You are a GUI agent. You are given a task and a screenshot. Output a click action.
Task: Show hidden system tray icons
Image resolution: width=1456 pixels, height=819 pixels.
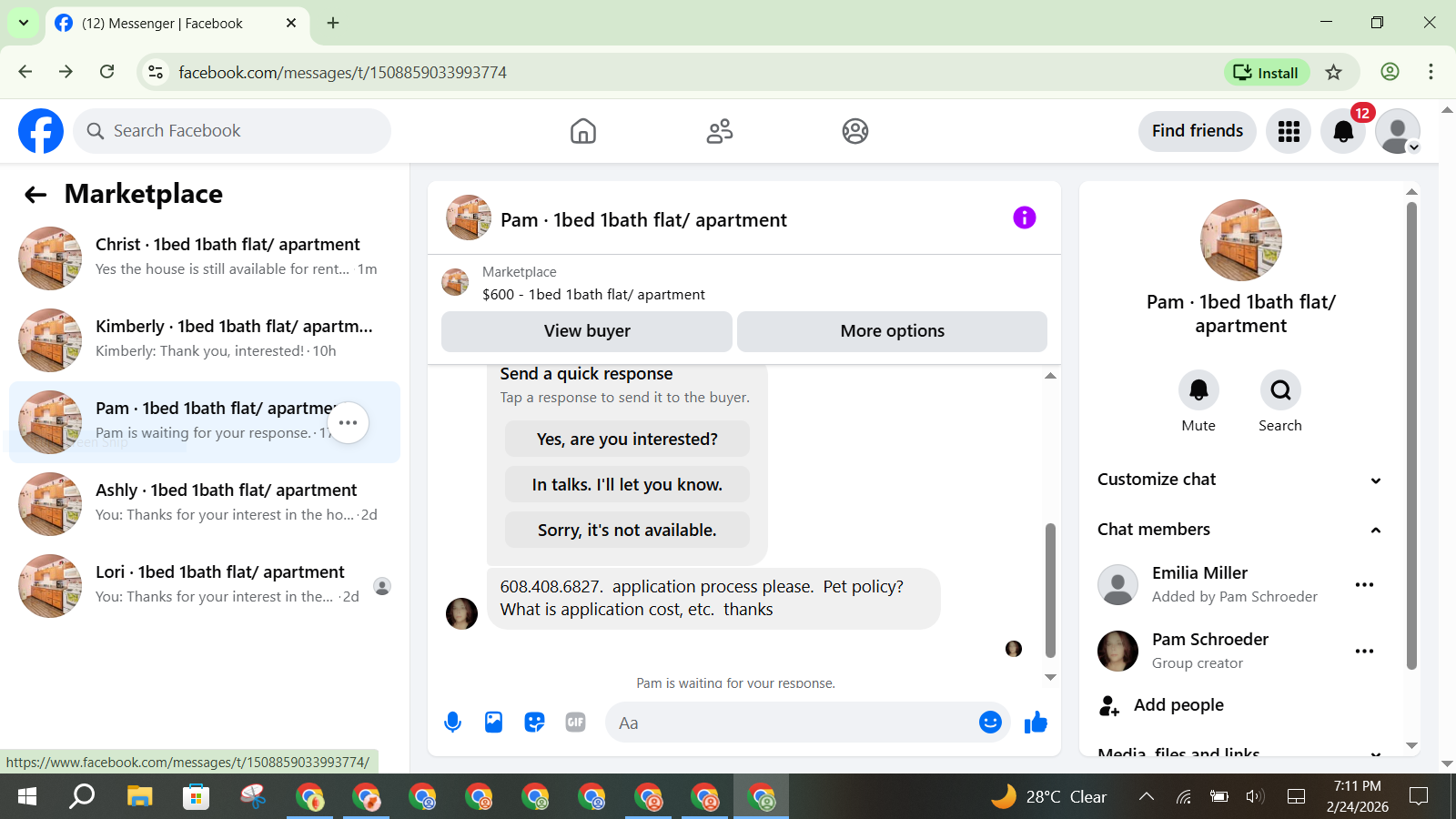[x=1147, y=797]
